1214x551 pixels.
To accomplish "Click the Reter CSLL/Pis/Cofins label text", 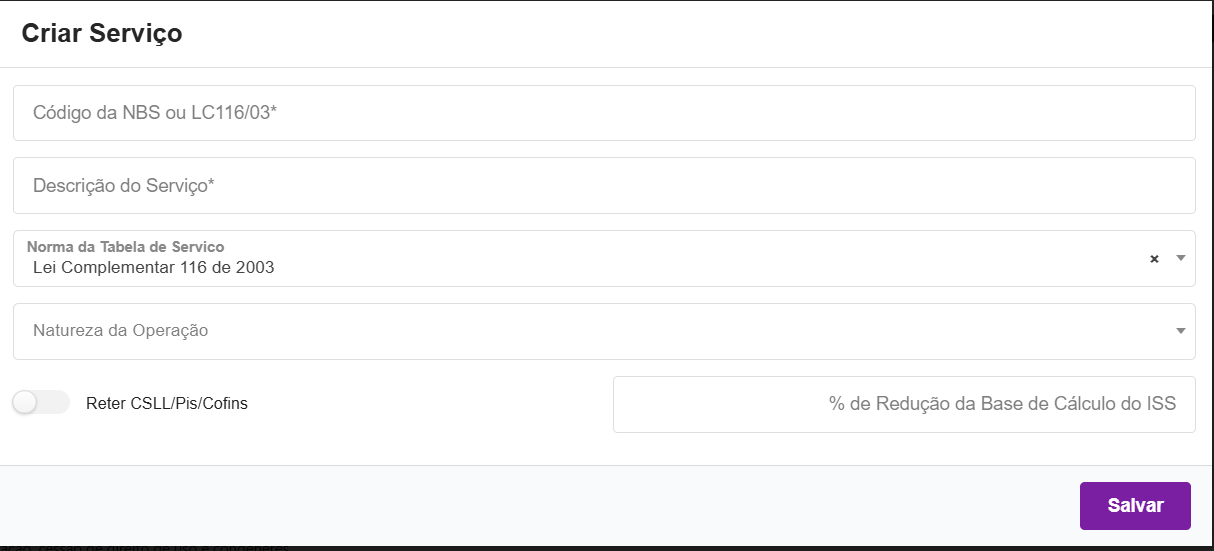I will point(167,404).
